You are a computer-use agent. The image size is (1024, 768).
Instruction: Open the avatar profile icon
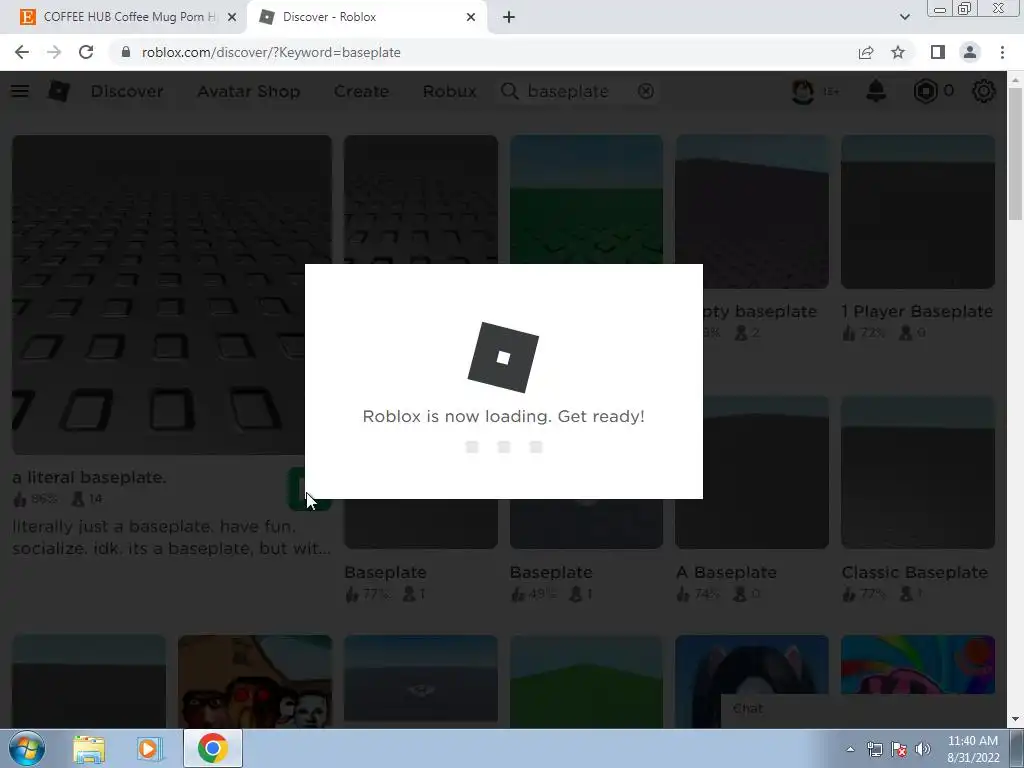coord(803,91)
